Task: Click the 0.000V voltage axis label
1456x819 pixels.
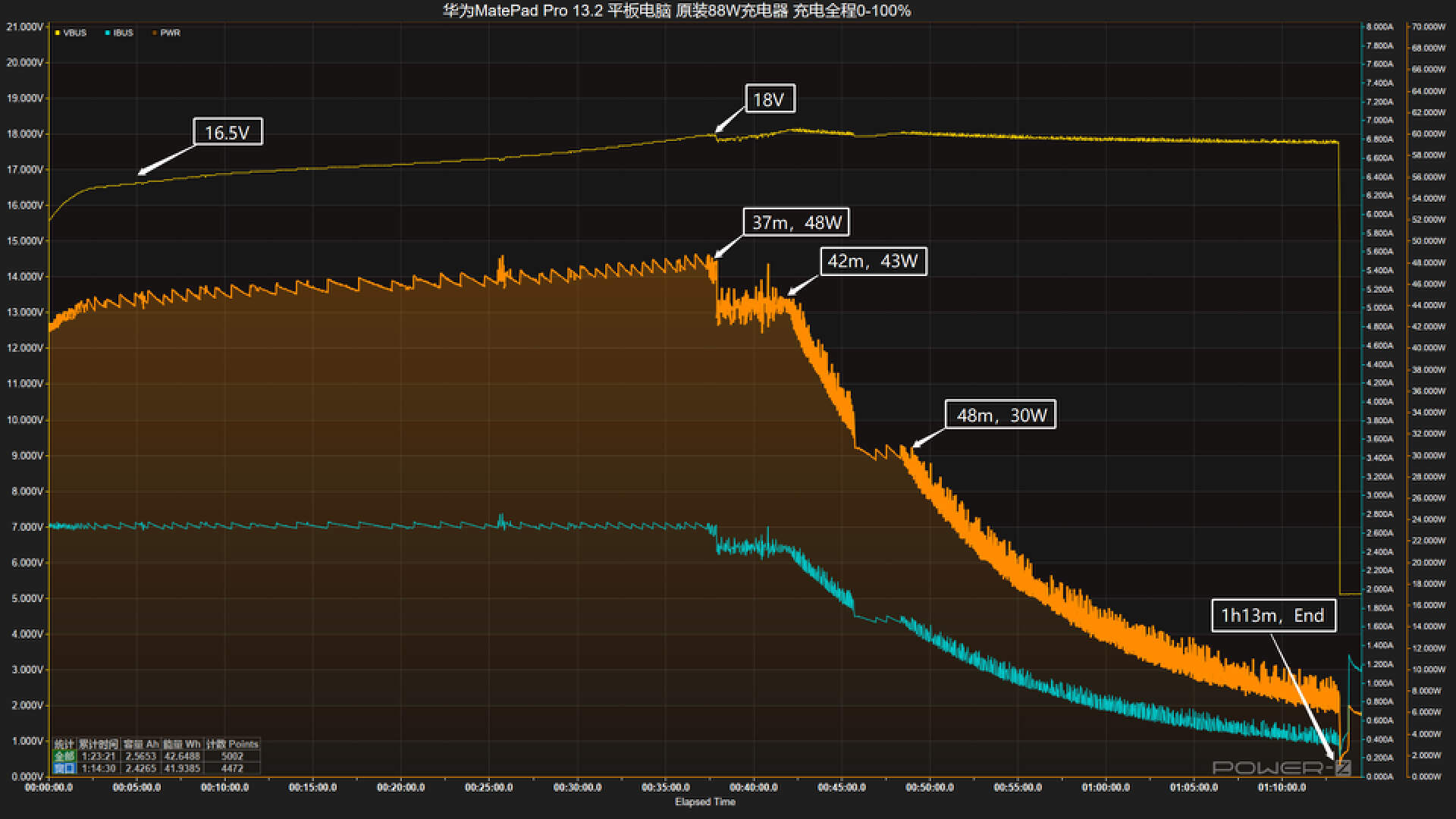Action: 27,776
